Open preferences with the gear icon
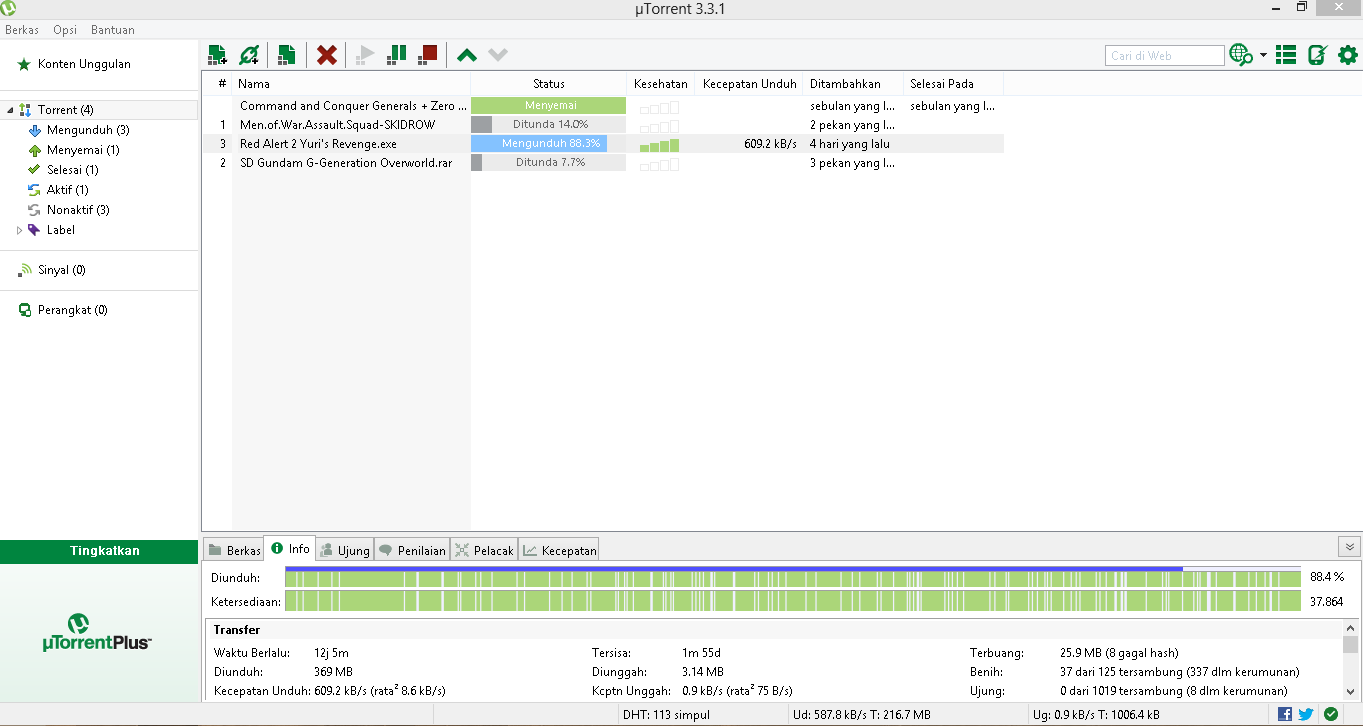Viewport: 1363px width, 726px height. (x=1348, y=55)
